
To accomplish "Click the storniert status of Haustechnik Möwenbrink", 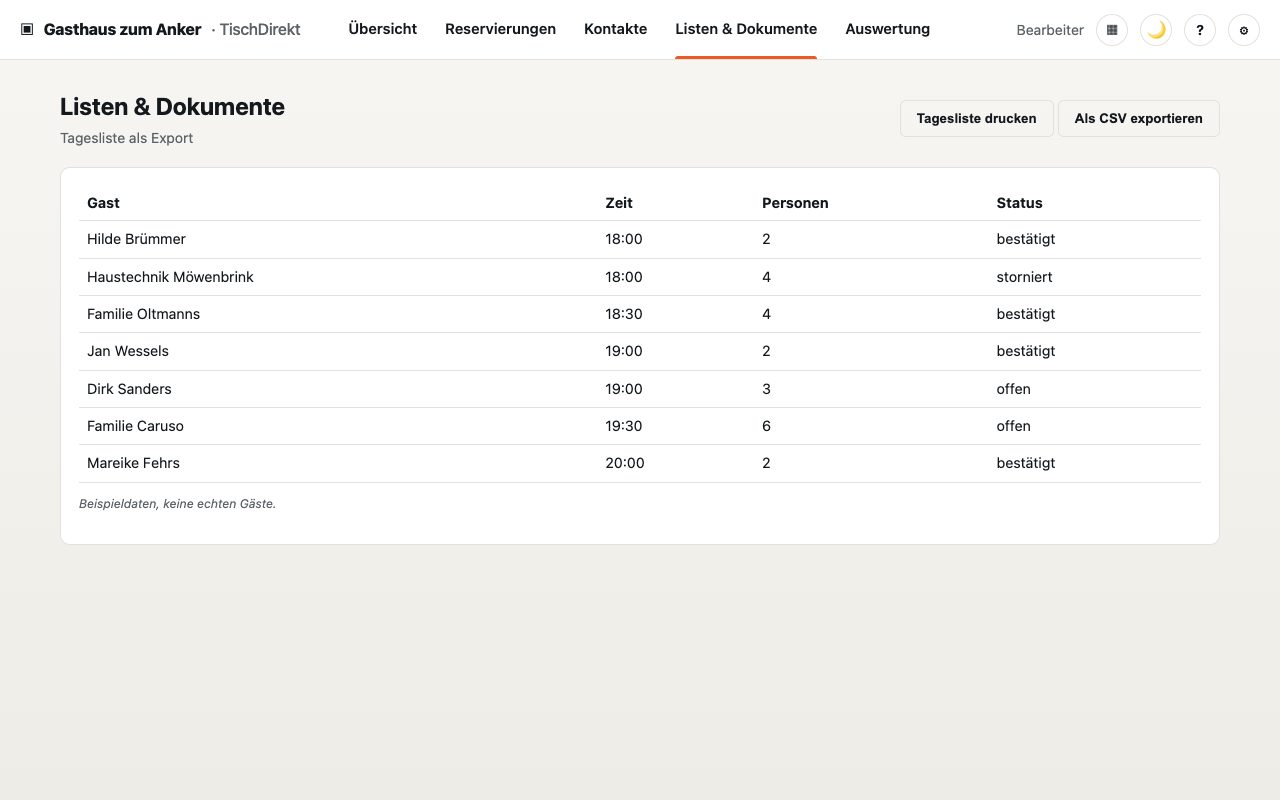I will tap(1024, 277).
